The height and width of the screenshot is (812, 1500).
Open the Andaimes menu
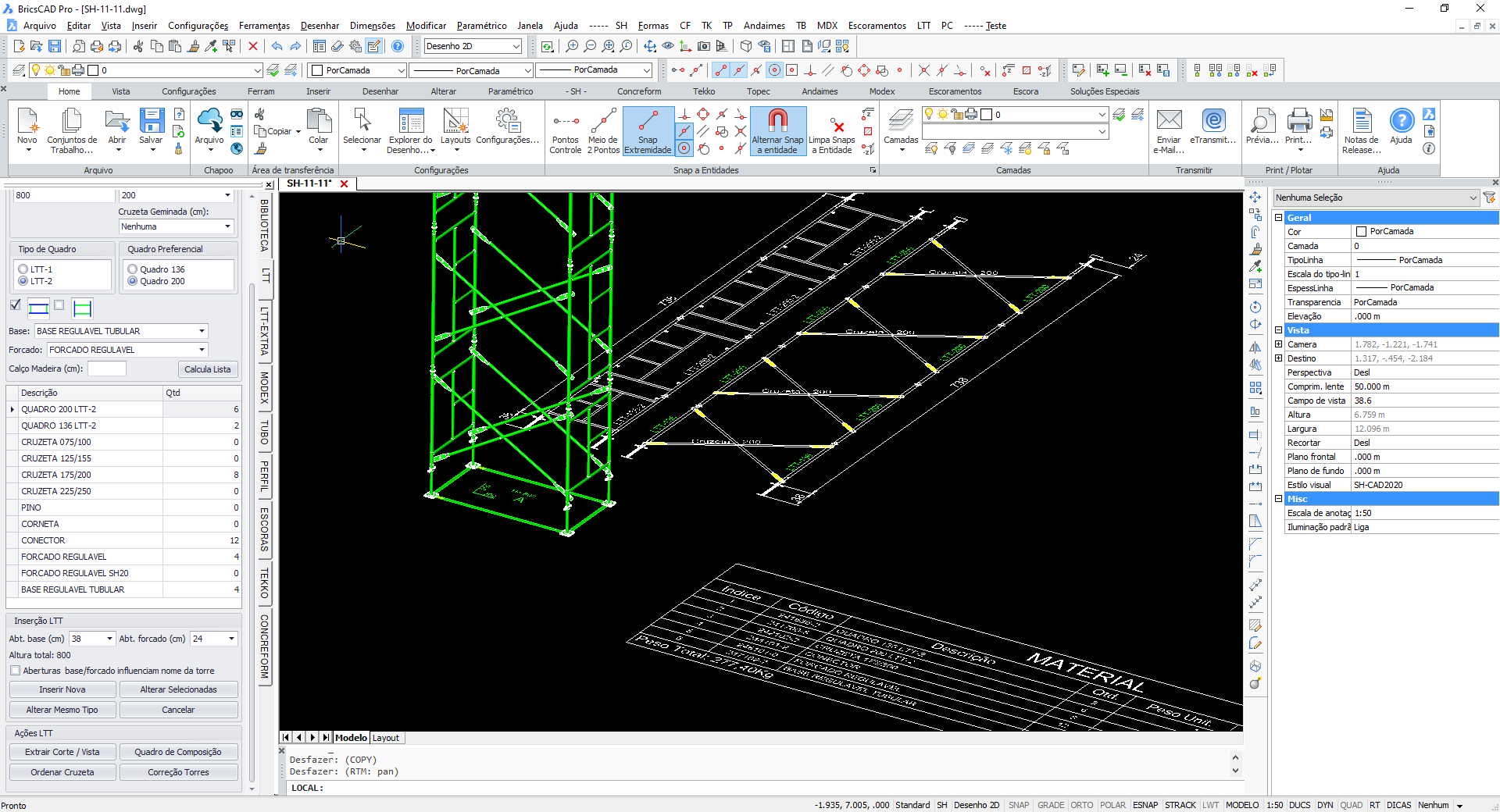(763, 25)
